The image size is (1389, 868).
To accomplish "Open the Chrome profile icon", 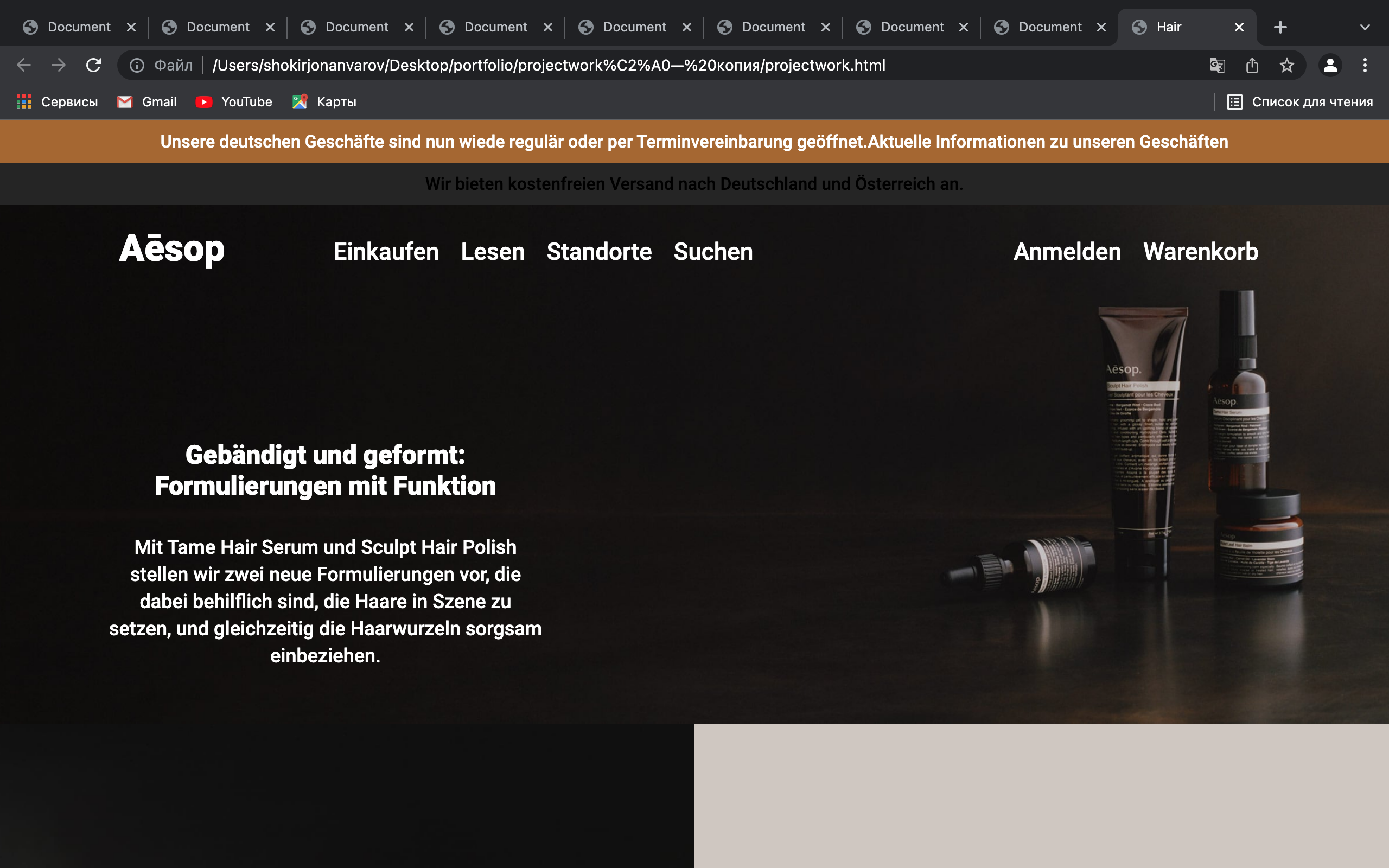I will pyautogui.click(x=1330, y=66).
